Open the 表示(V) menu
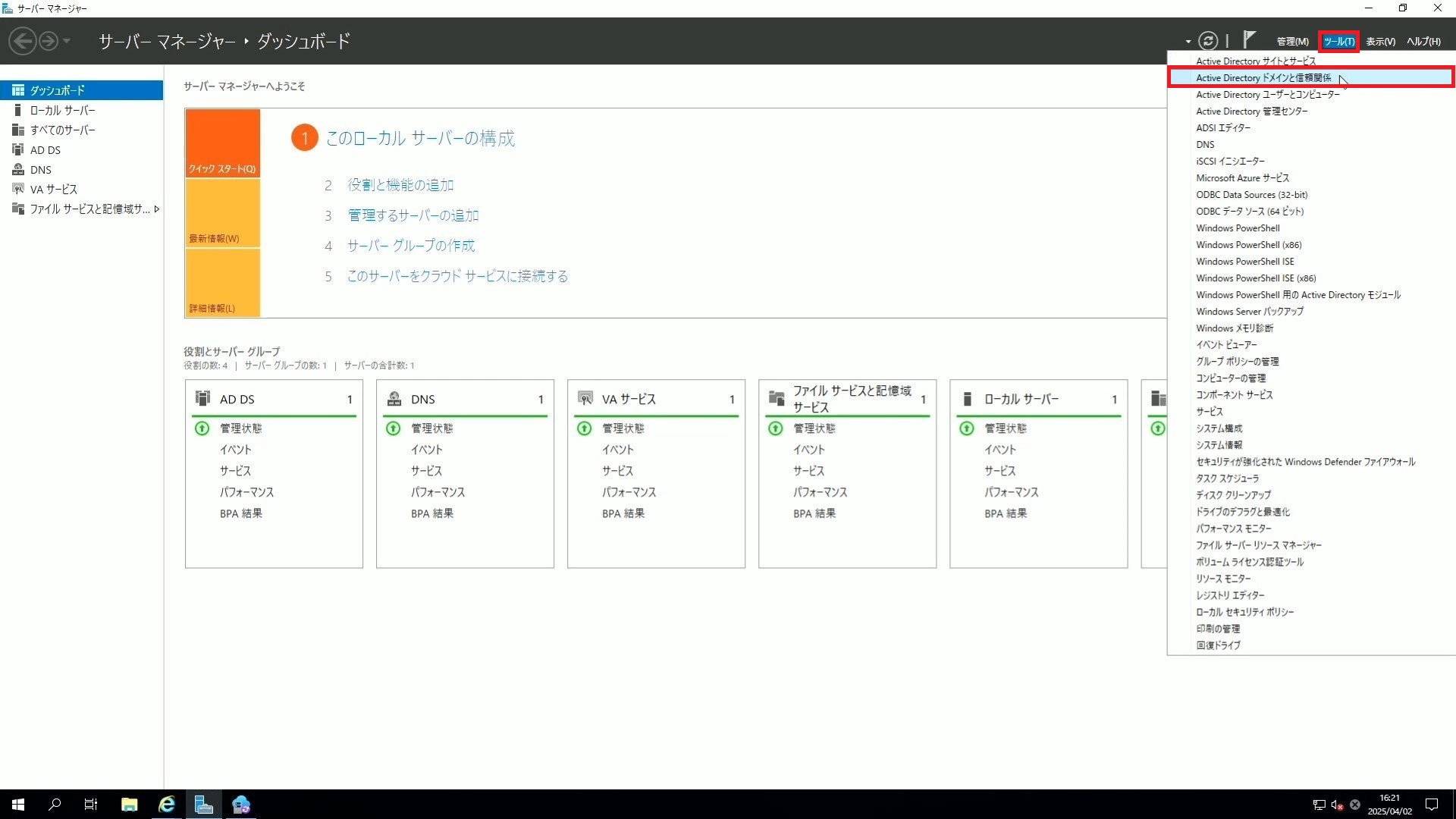This screenshot has width=1456, height=819. point(1380,42)
